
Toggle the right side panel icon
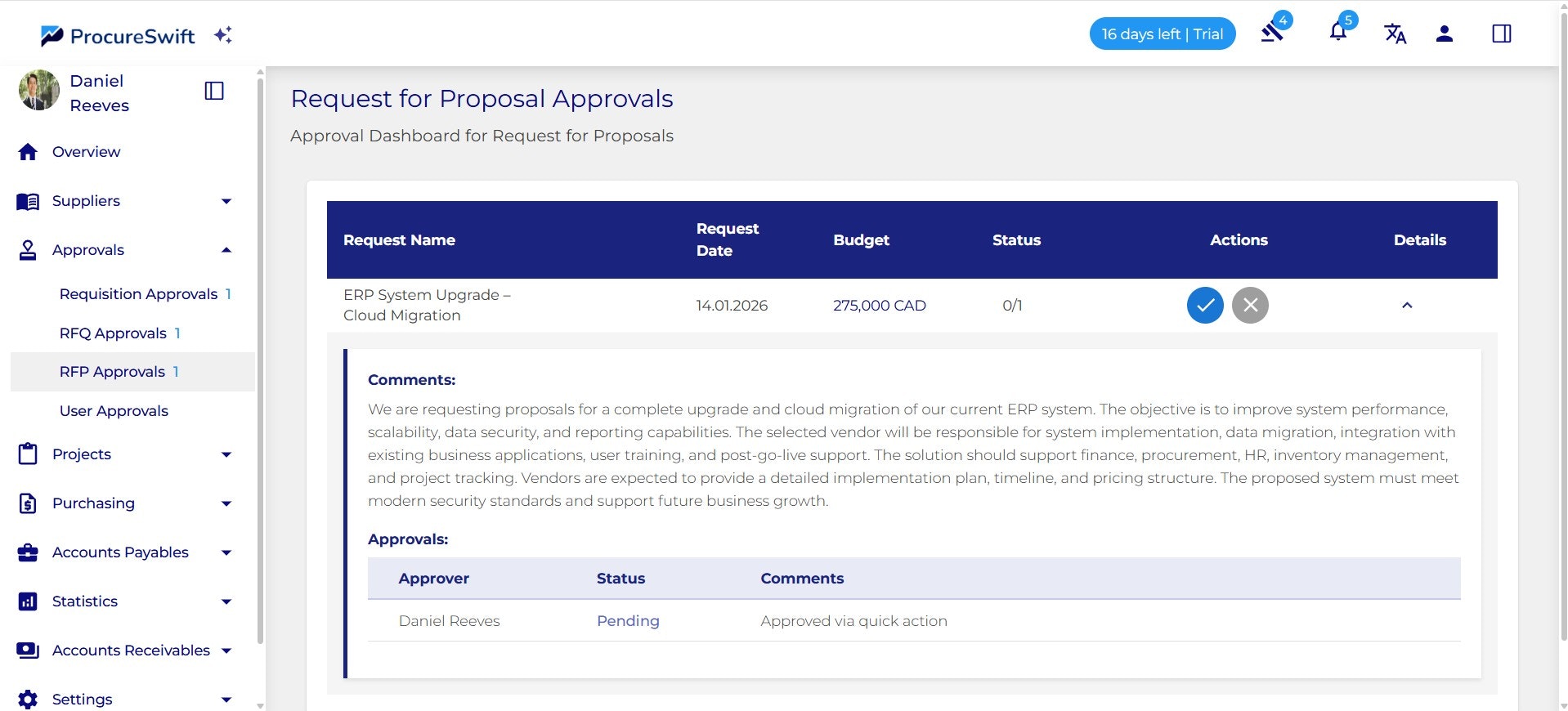[1502, 34]
